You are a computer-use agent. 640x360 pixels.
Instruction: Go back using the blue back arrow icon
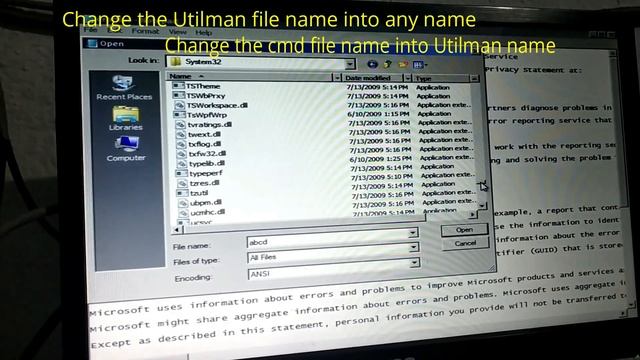[x=372, y=64]
